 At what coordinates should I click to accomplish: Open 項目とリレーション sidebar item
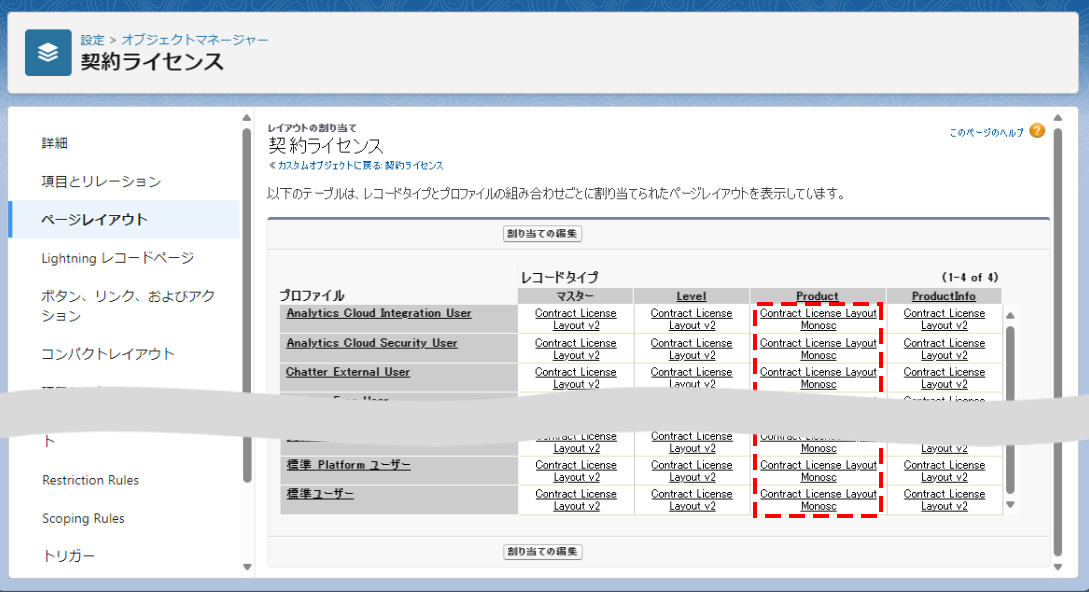pyautogui.click(x=101, y=181)
